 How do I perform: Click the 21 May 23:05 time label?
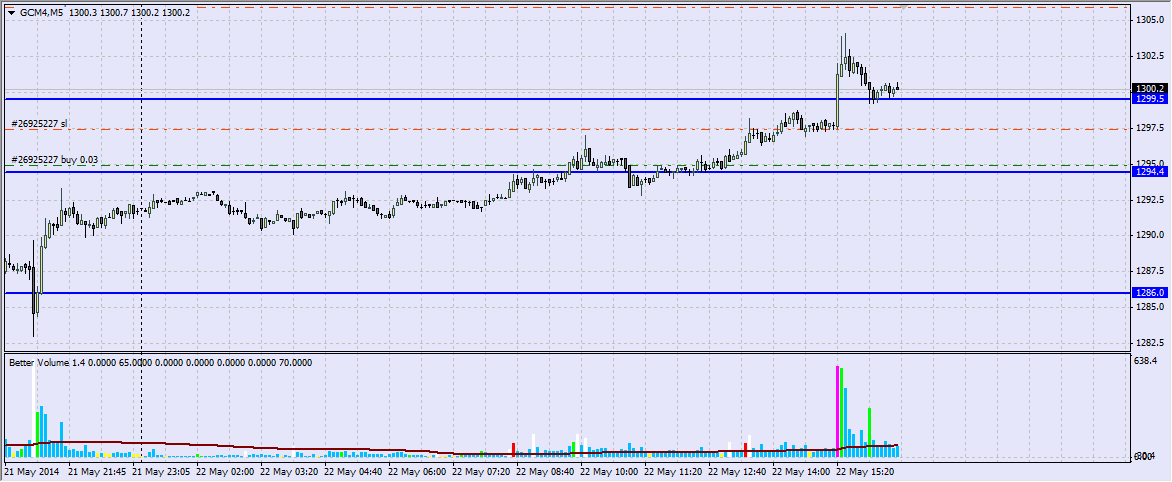click(x=161, y=472)
